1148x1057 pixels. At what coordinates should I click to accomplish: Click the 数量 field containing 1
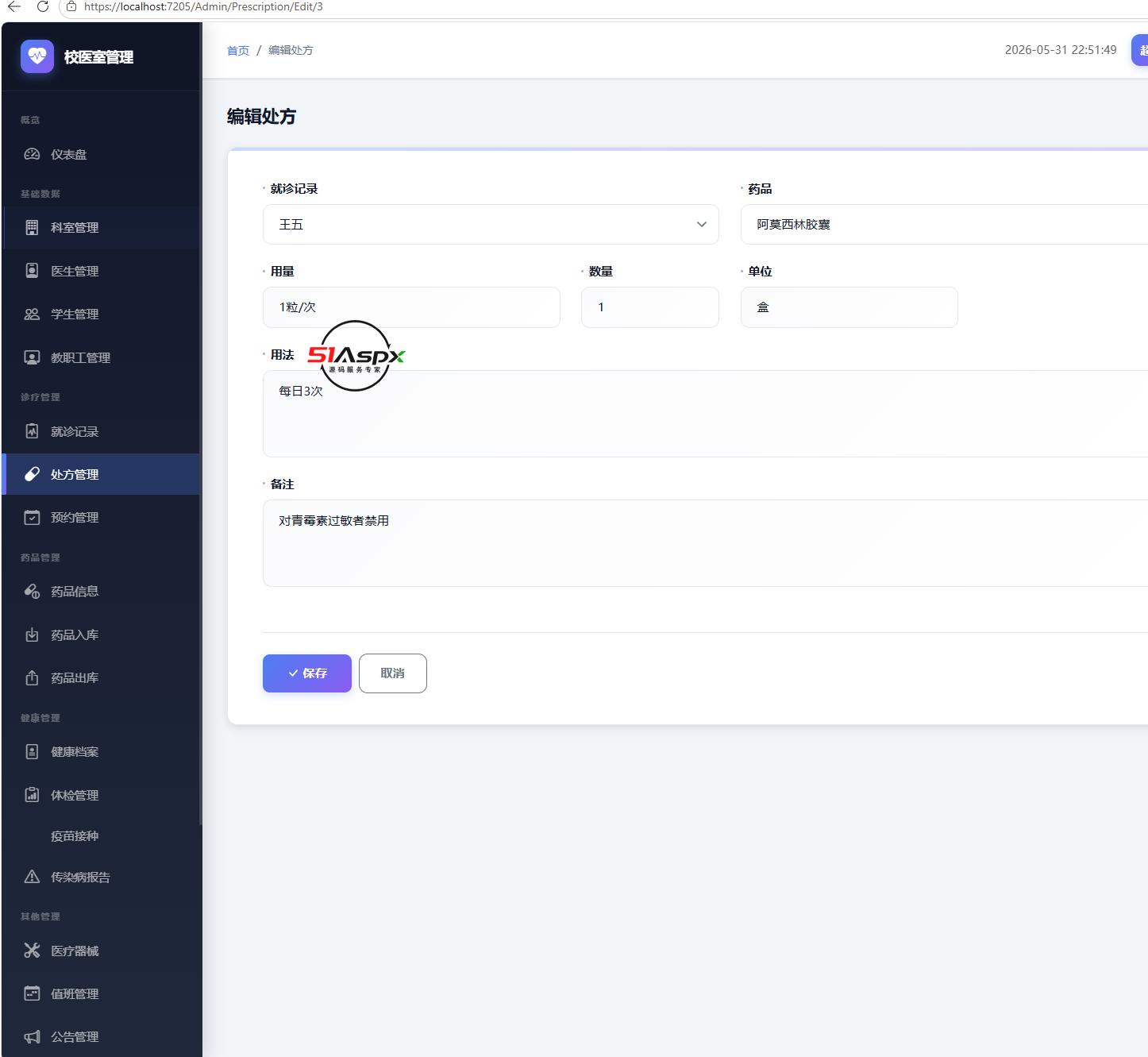tap(650, 307)
